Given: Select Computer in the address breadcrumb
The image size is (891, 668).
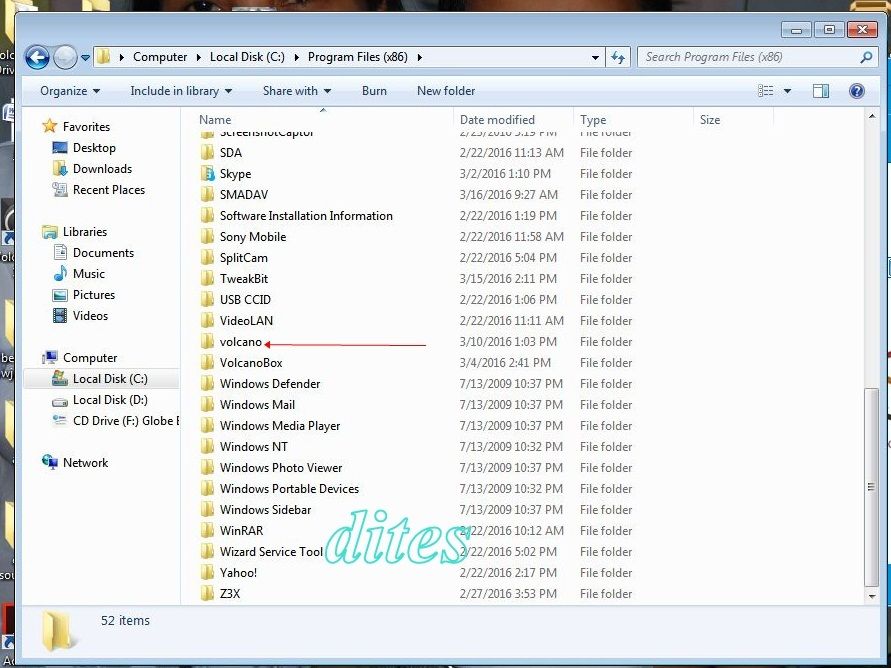Looking at the screenshot, I should pos(160,57).
